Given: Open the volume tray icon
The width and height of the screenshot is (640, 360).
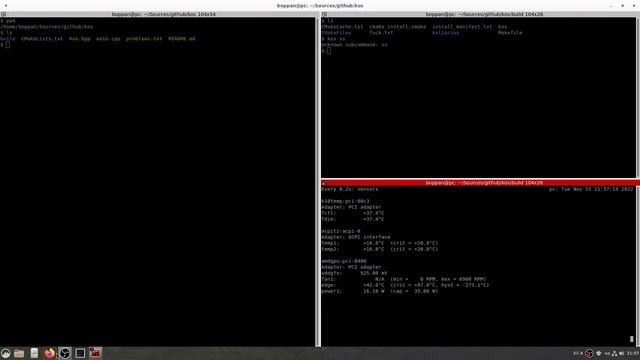Looking at the screenshot, I should 622,353.
